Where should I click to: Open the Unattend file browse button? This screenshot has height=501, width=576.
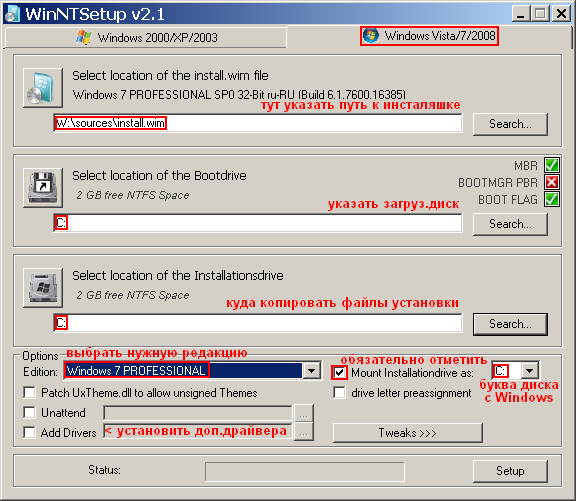[x=303, y=413]
